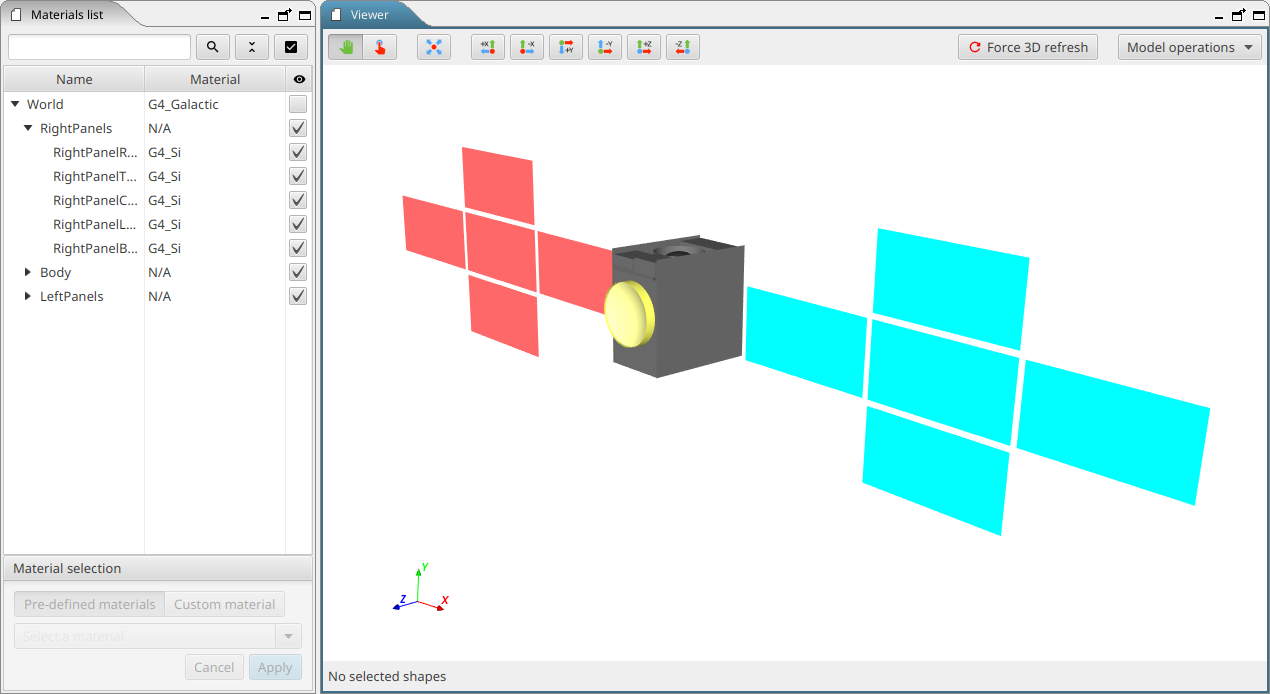The width and height of the screenshot is (1270, 694).
Task: Open the search magnifier in Materials list
Action: [213, 47]
